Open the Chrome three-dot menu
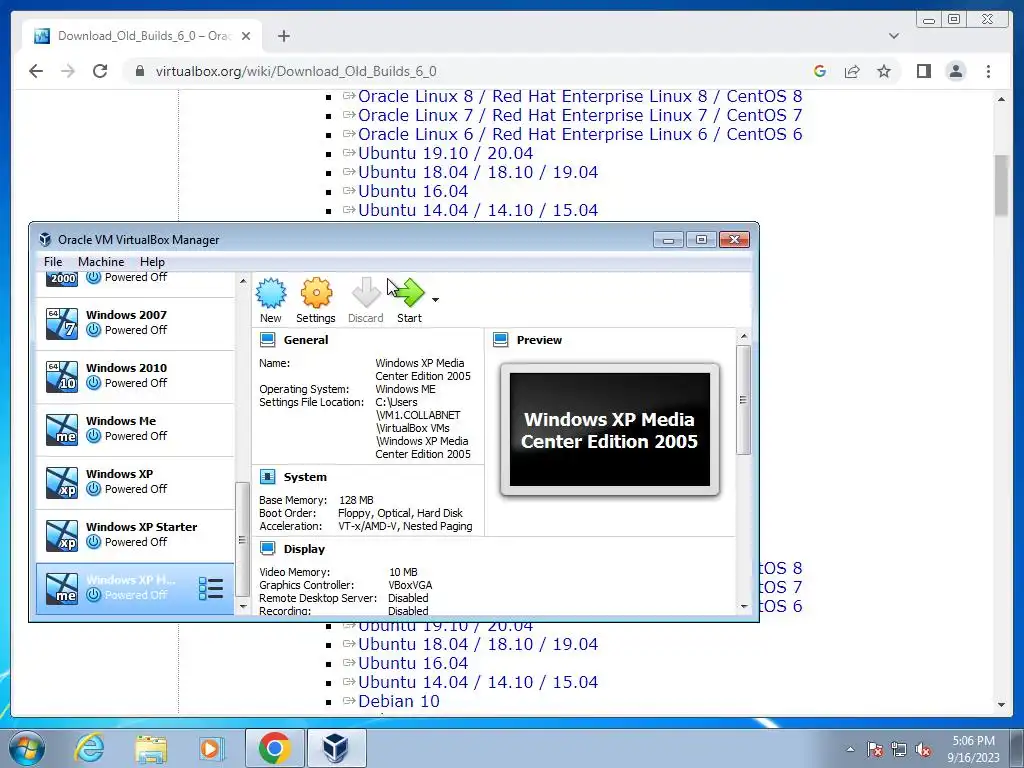 coord(988,71)
